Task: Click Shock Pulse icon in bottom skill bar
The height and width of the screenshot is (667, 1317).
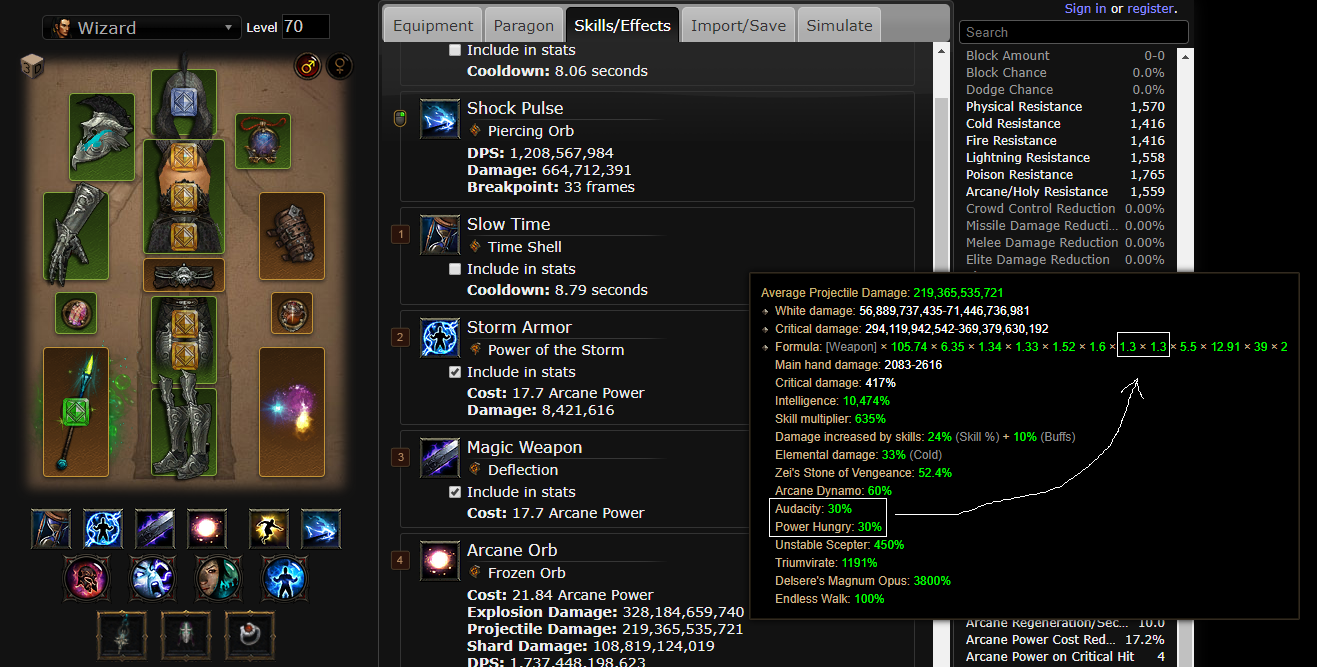Action: (321, 529)
